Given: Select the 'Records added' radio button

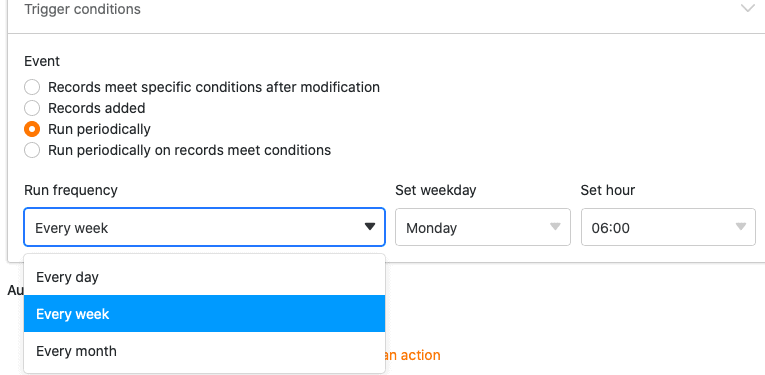Looking at the screenshot, I should pos(32,108).
